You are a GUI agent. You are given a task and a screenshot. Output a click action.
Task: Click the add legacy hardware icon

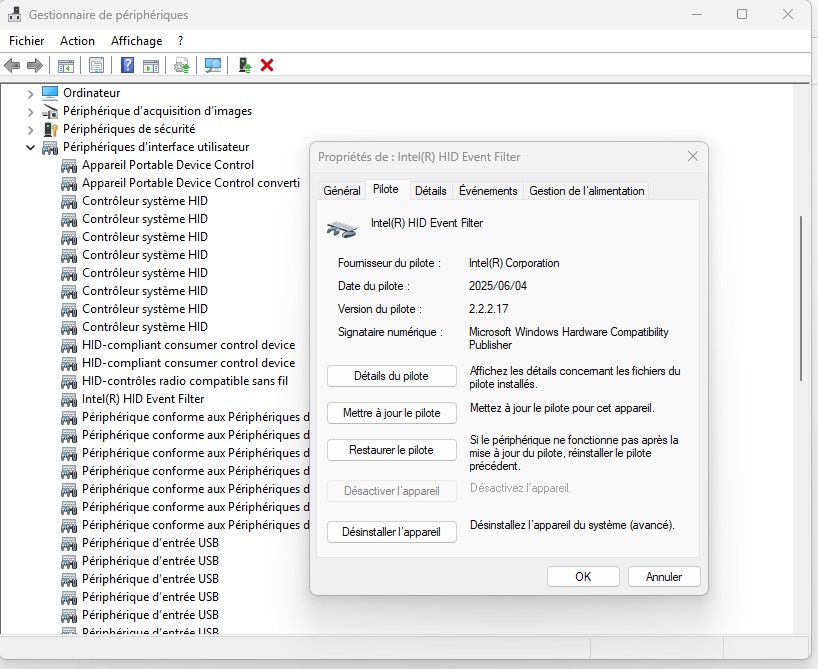click(x=243, y=65)
